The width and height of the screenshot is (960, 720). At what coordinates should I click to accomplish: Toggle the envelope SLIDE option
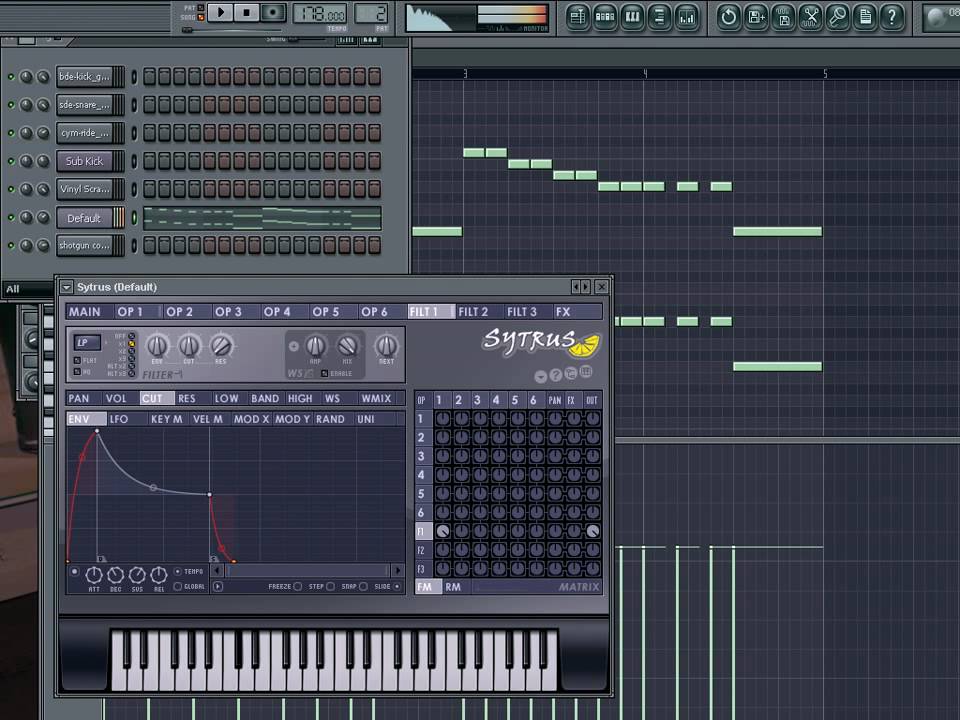397,587
